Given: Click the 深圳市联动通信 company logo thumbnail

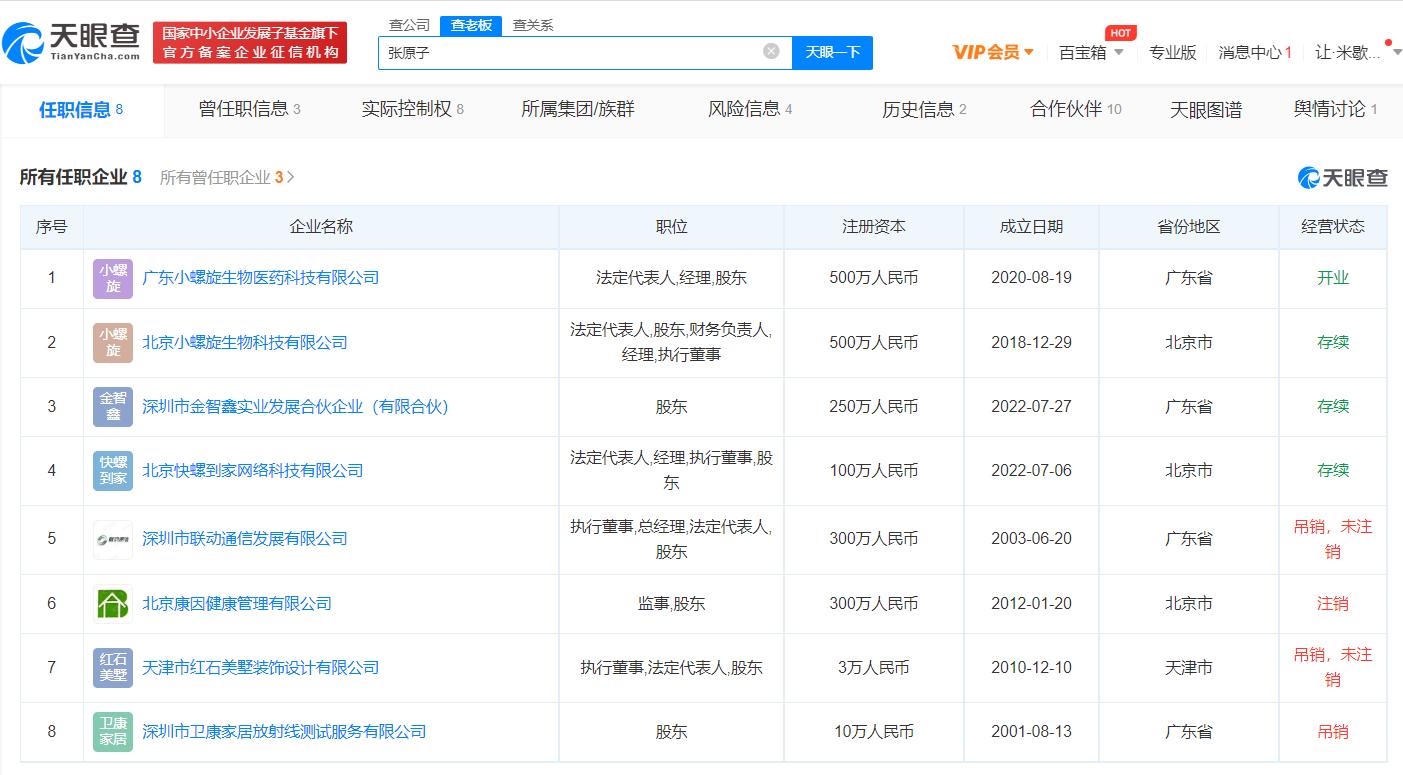Looking at the screenshot, I should coord(113,539).
